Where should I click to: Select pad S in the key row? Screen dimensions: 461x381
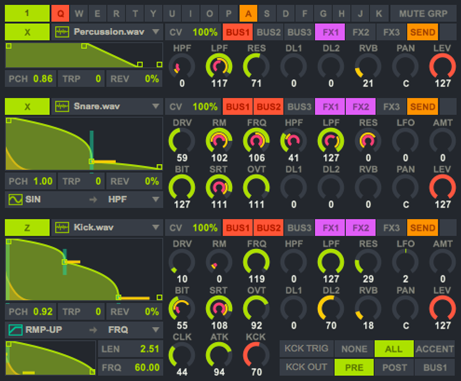(x=267, y=14)
